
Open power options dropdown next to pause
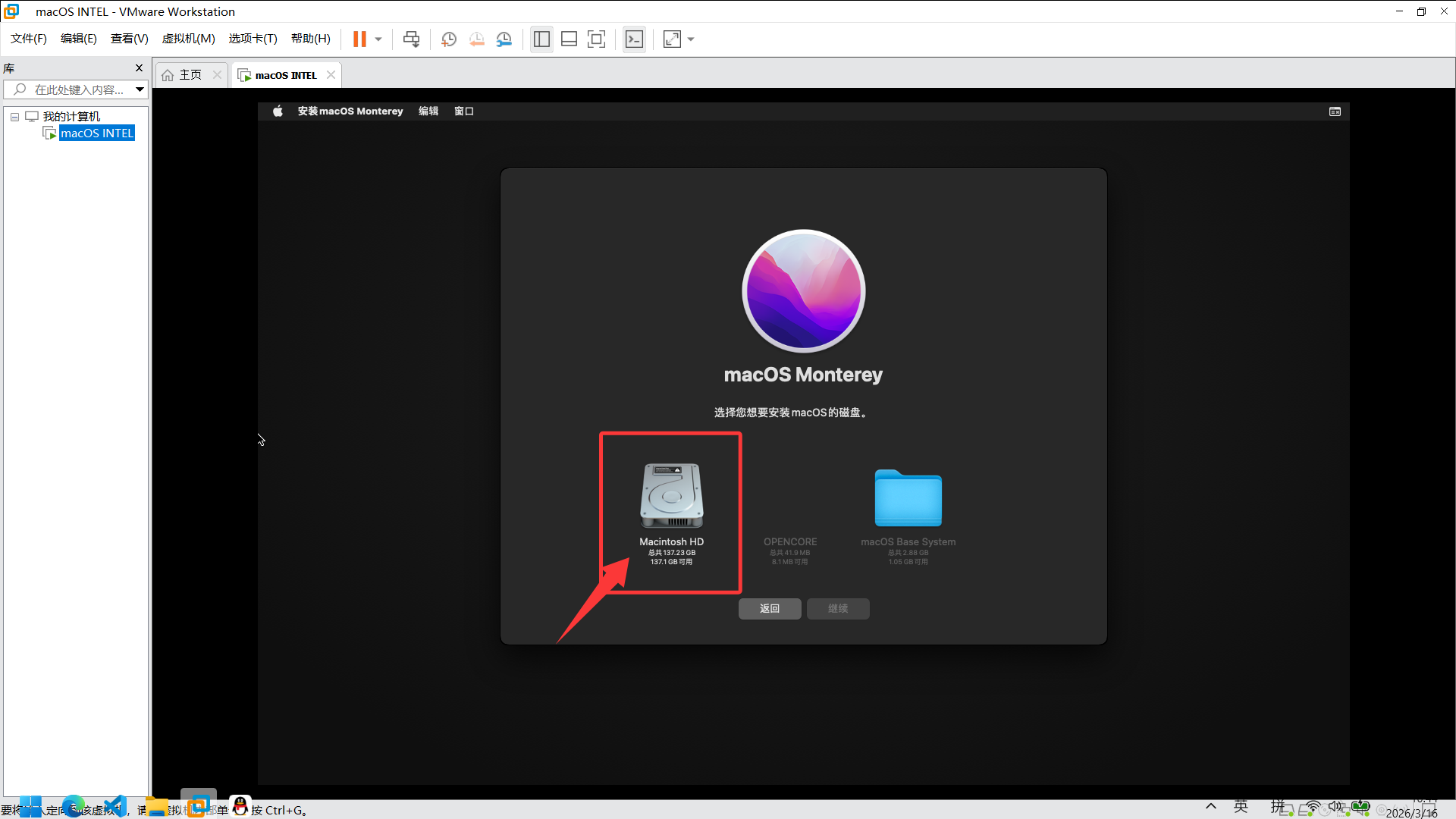[378, 39]
